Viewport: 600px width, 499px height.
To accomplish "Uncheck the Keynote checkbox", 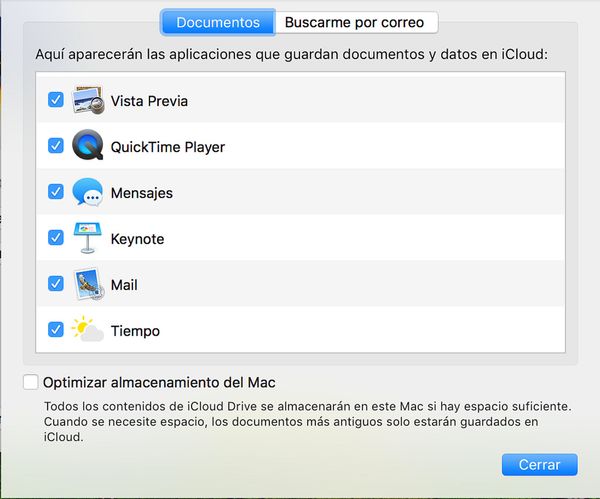I will [x=56, y=238].
